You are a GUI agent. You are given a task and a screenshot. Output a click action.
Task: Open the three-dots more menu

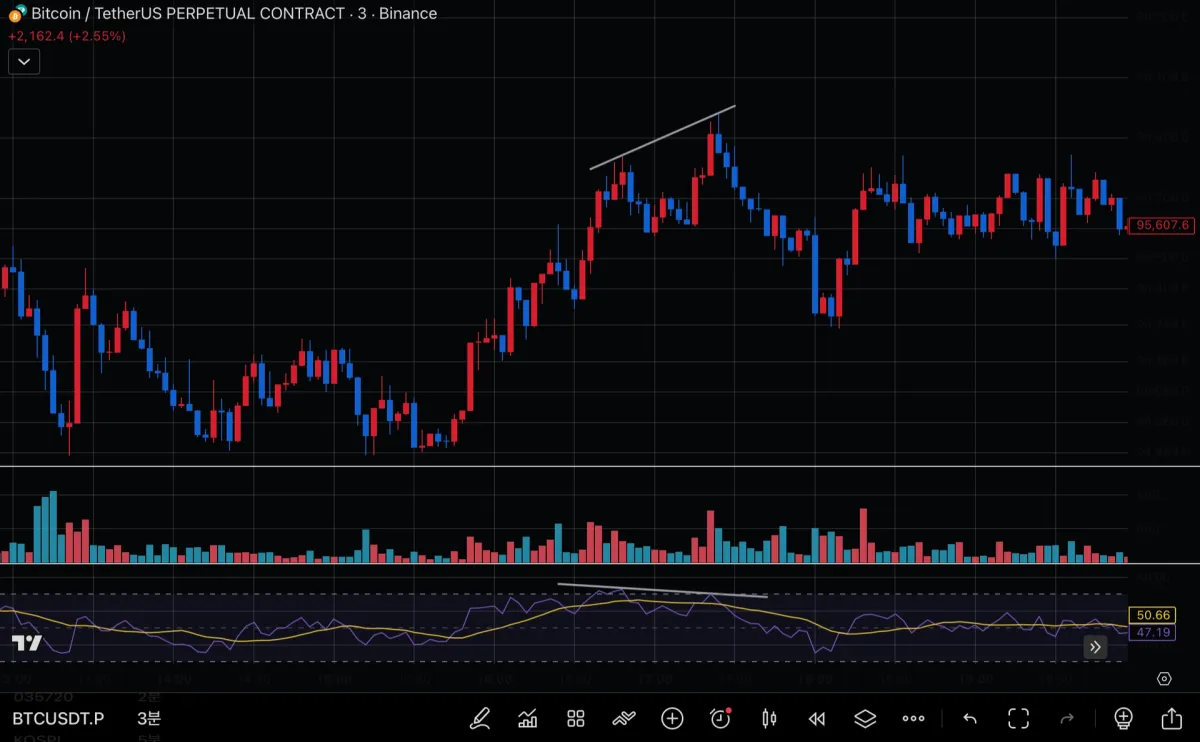[x=913, y=718]
